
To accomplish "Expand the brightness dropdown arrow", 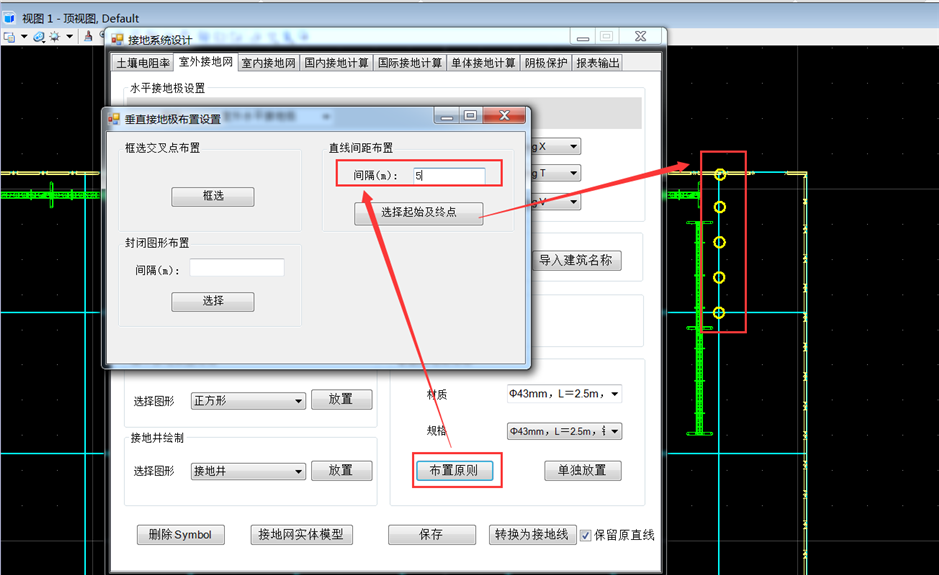I will point(69,37).
